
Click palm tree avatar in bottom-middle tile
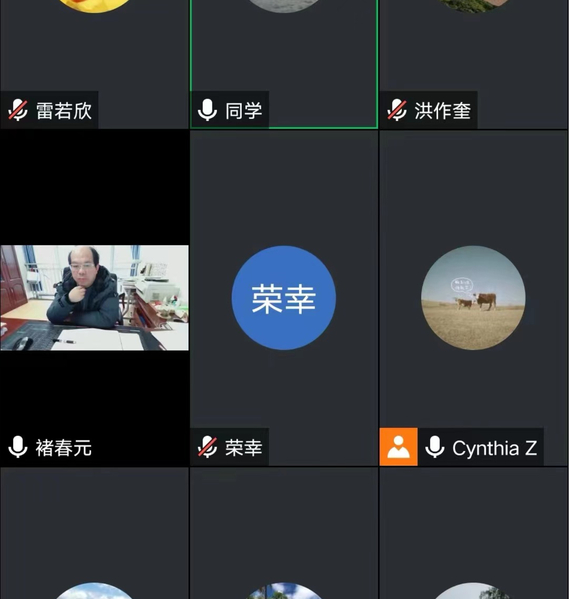click(284, 591)
